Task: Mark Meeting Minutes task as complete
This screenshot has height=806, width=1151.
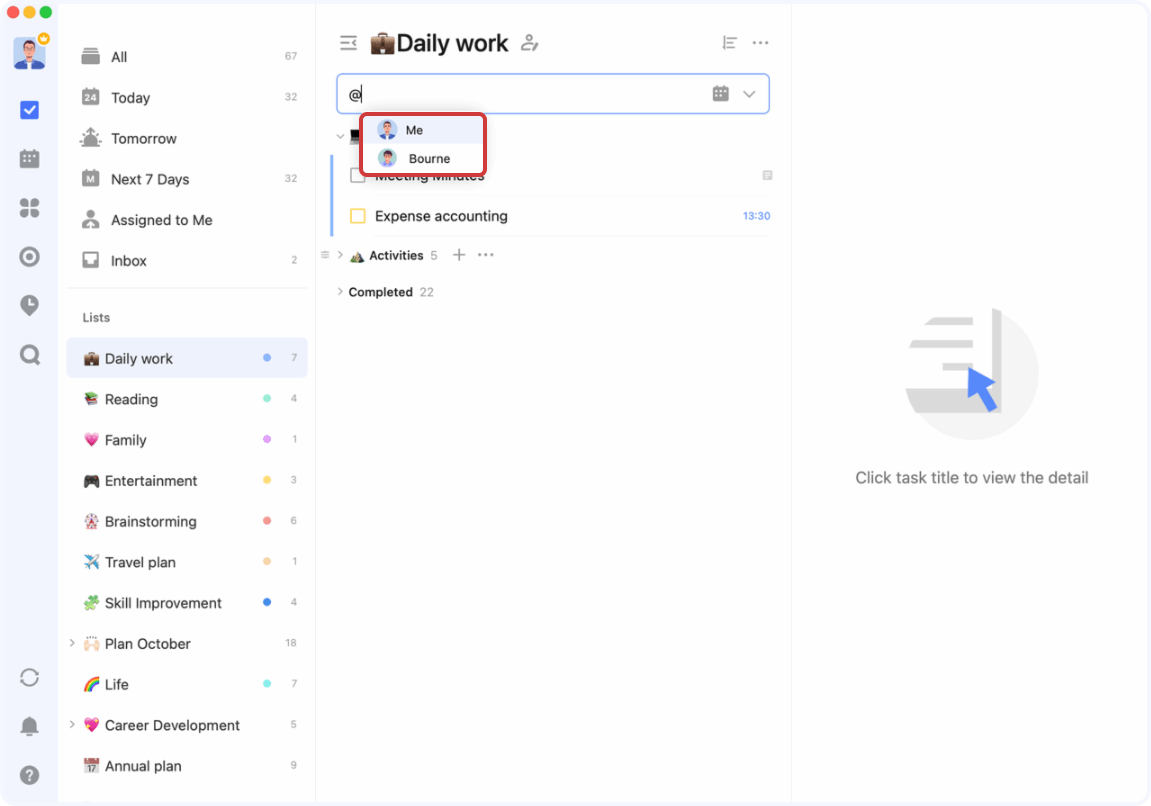Action: tap(358, 175)
